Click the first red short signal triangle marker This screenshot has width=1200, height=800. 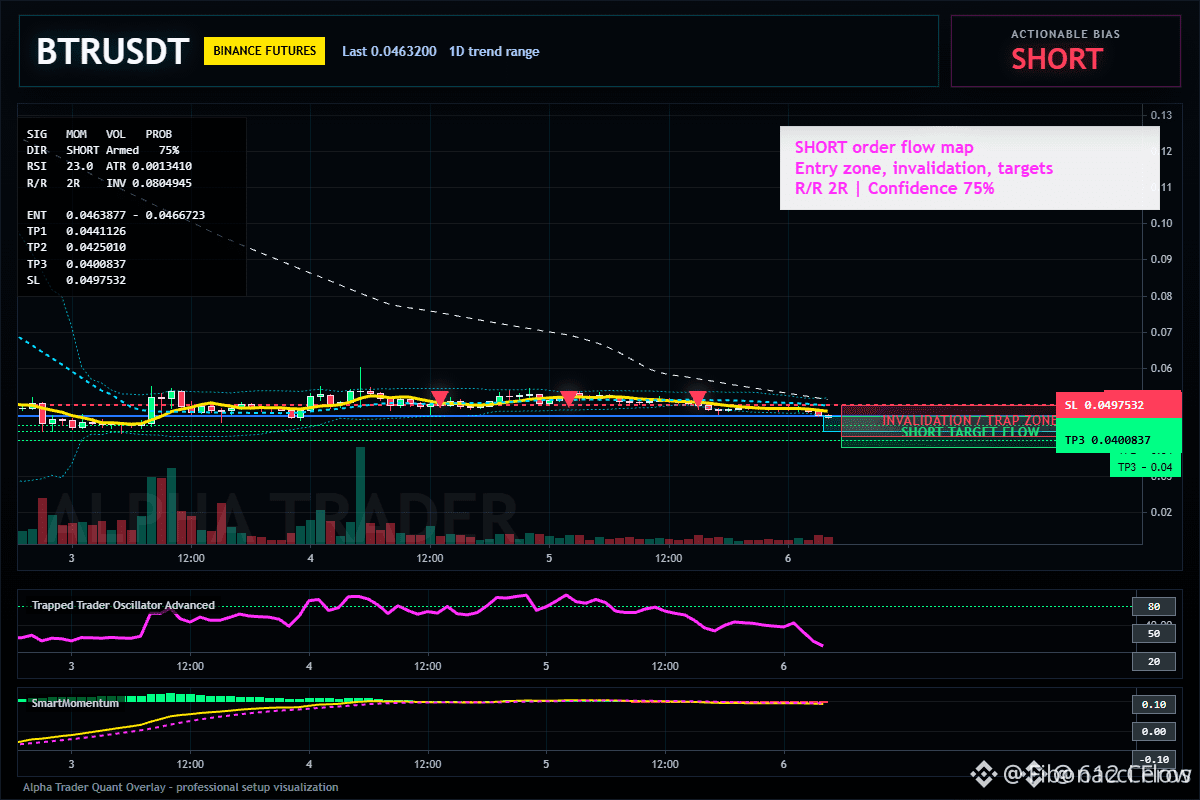439,398
